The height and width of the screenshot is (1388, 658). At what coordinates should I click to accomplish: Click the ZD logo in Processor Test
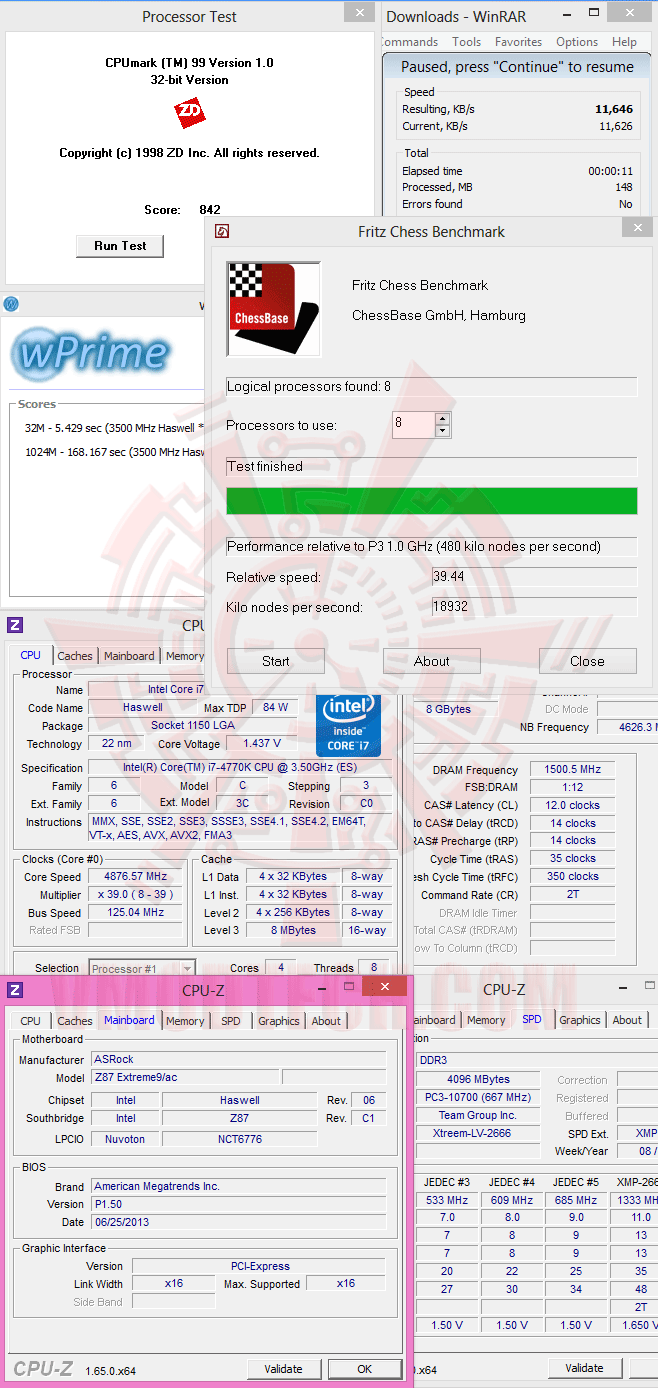click(x=189, y=113)
